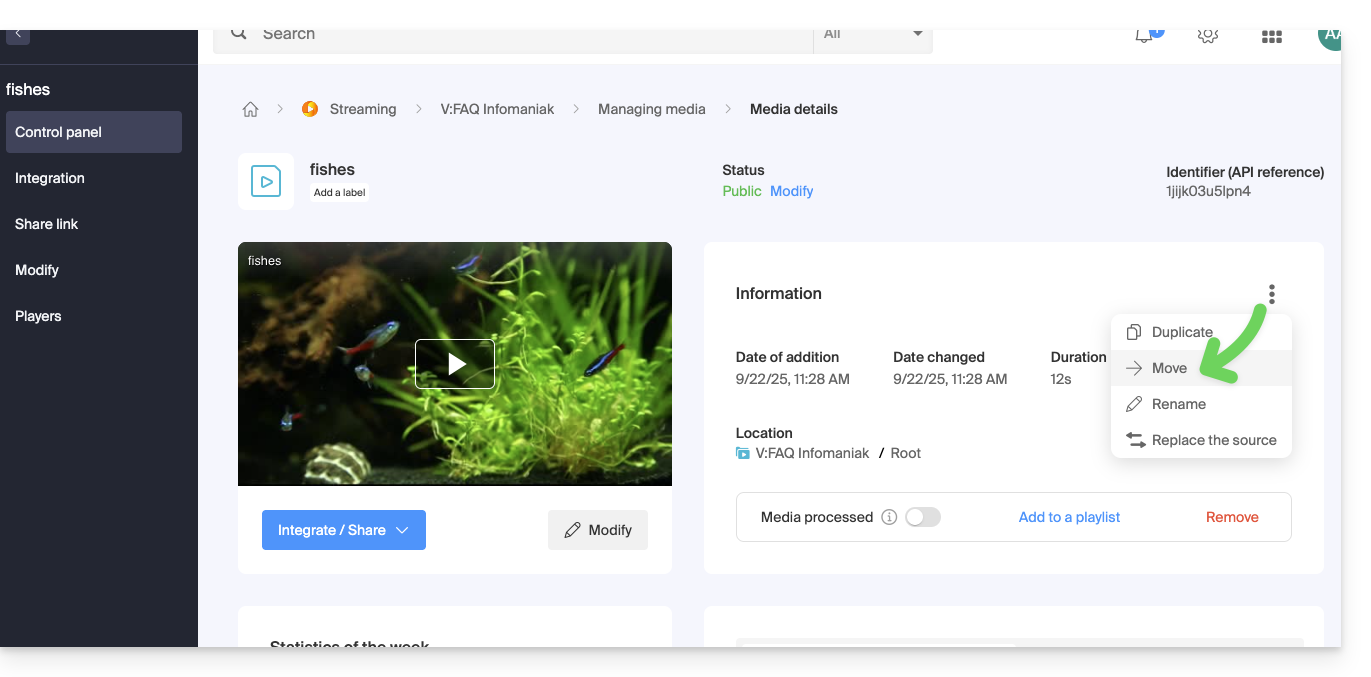Click the fishes media file icon
This screenshot has width=1371, height=677.
(x=266, y=182)
